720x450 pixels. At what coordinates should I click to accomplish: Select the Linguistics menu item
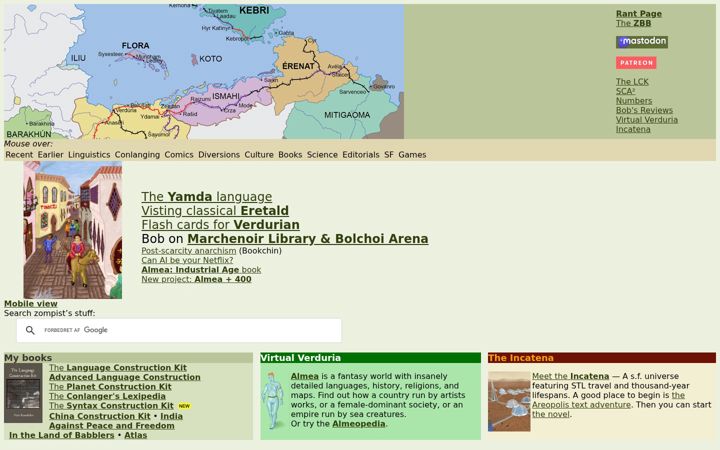(89, 155)
